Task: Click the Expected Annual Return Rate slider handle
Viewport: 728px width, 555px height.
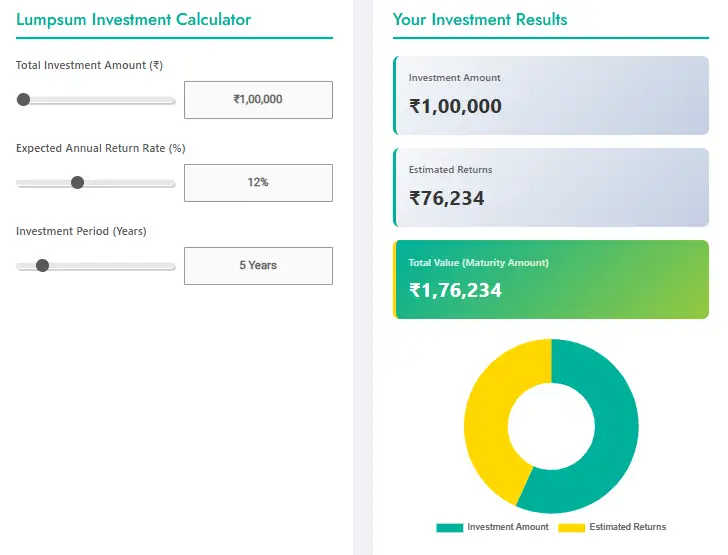Action: click(77, 183)
